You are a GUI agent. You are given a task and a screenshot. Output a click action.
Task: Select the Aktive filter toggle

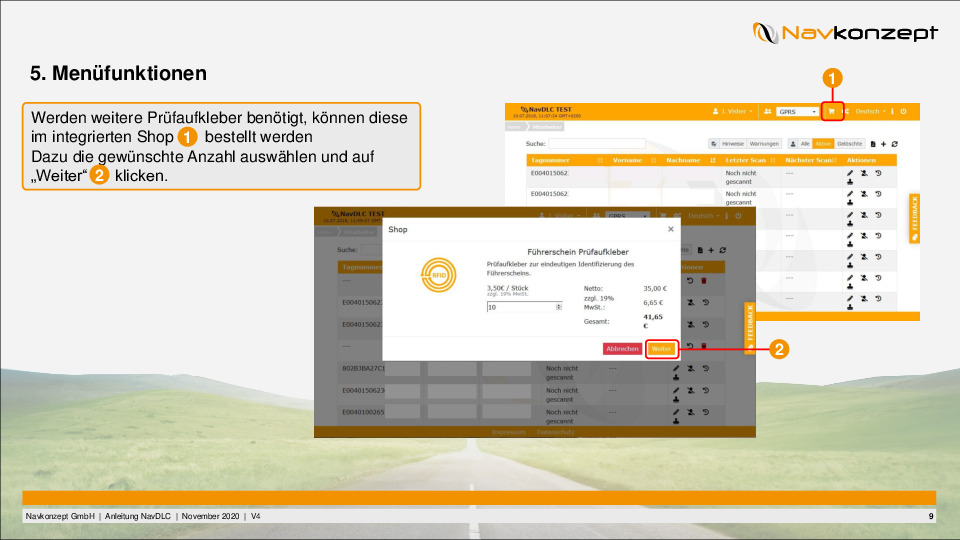point(822,144)
